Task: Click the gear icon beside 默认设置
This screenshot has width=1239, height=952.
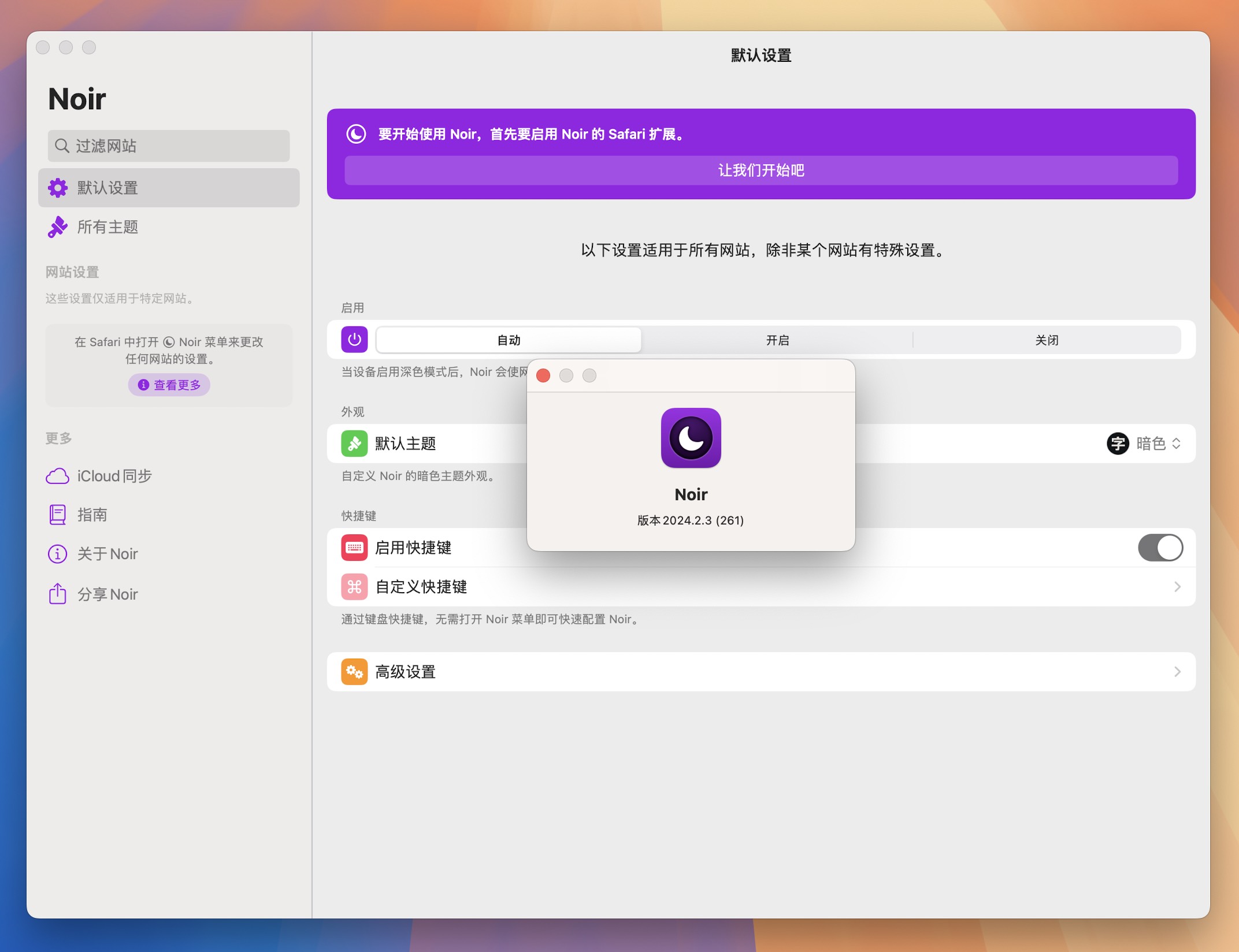Action: (58, 188)
